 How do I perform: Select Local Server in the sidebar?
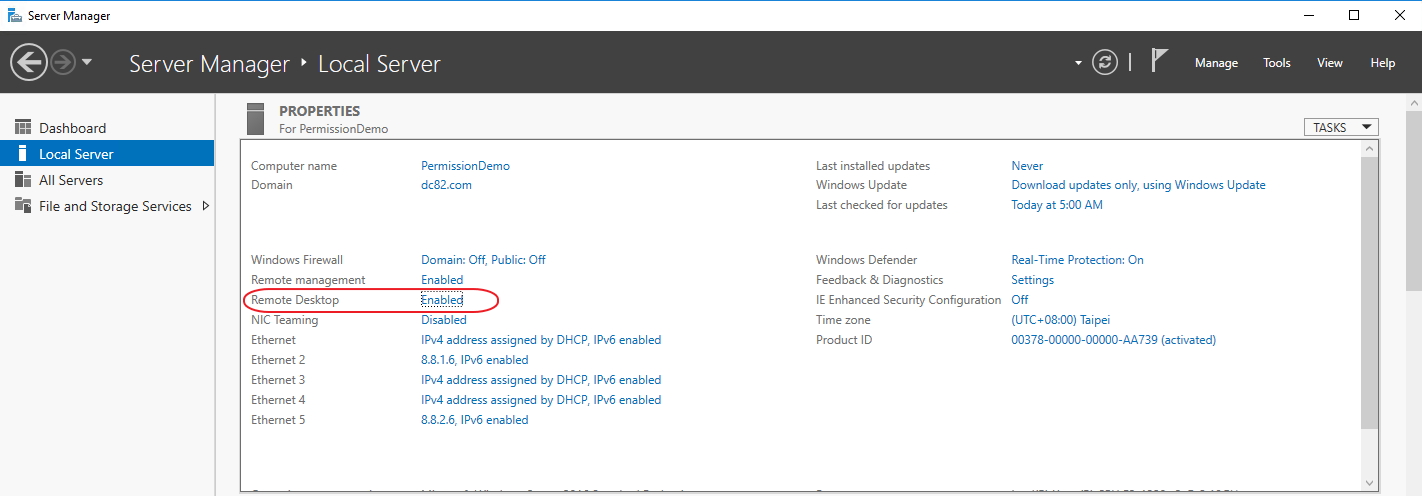pyautogui.click(x=107, y=154)
